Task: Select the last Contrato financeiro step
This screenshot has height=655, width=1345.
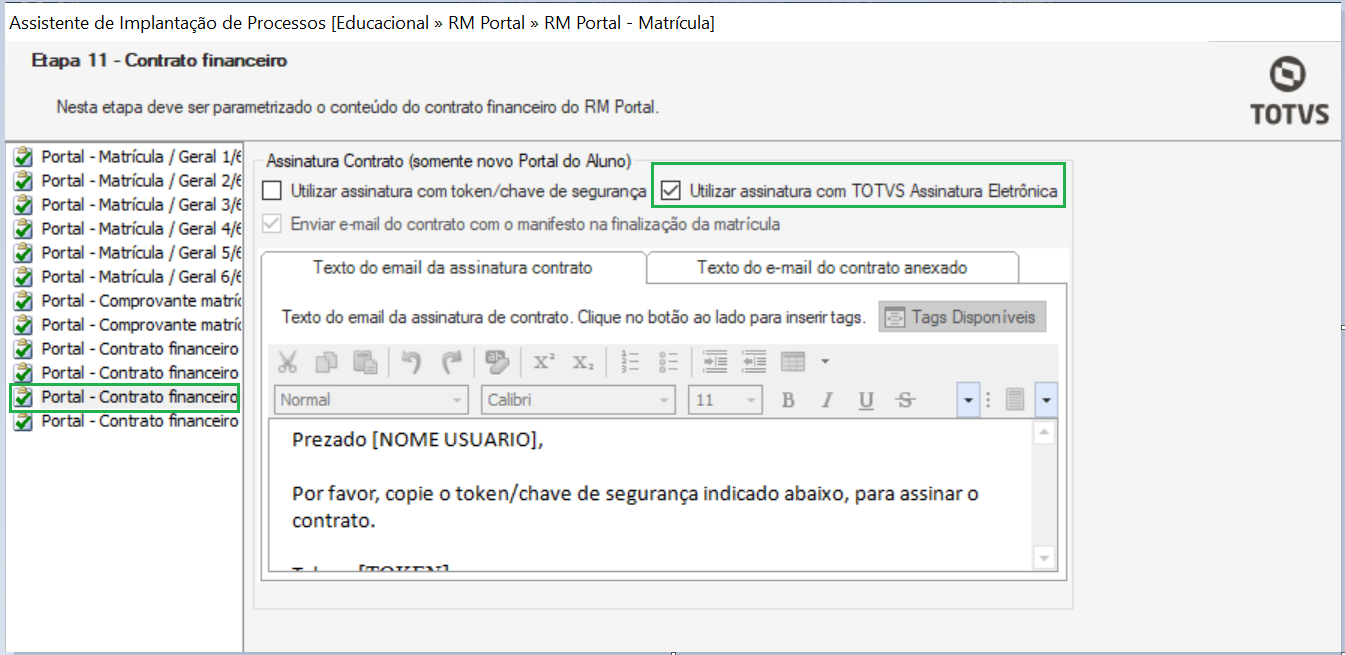Action: (x=127, y=421)
